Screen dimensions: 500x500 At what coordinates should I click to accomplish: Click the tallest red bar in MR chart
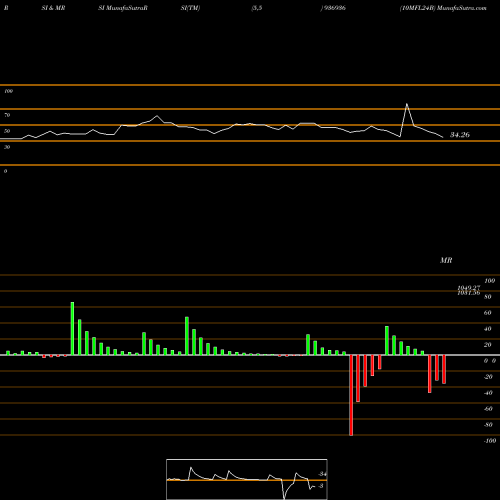[351, 395]
